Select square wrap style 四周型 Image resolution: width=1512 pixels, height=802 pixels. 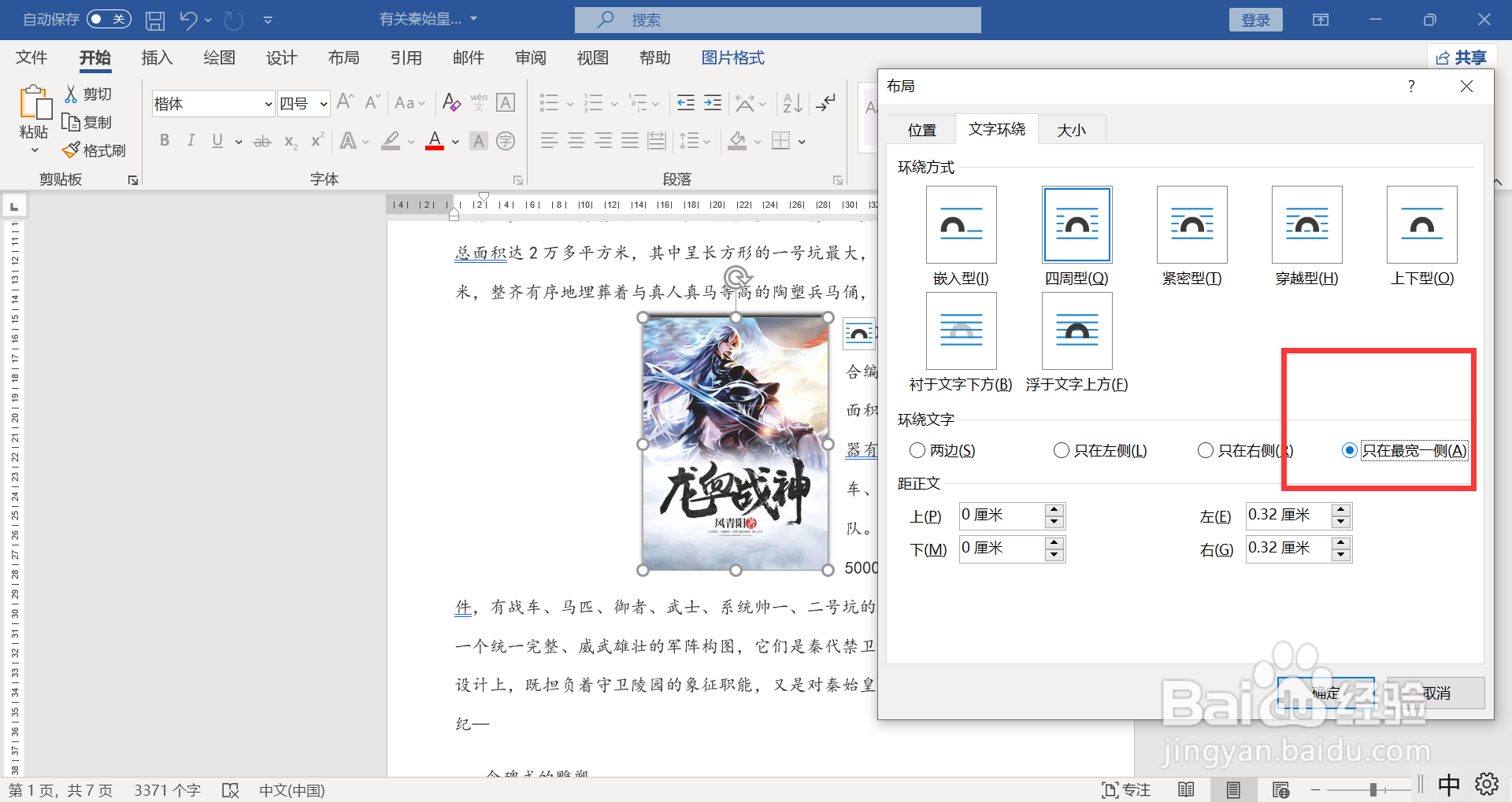pyautogui.click(x=1077, y=224)
